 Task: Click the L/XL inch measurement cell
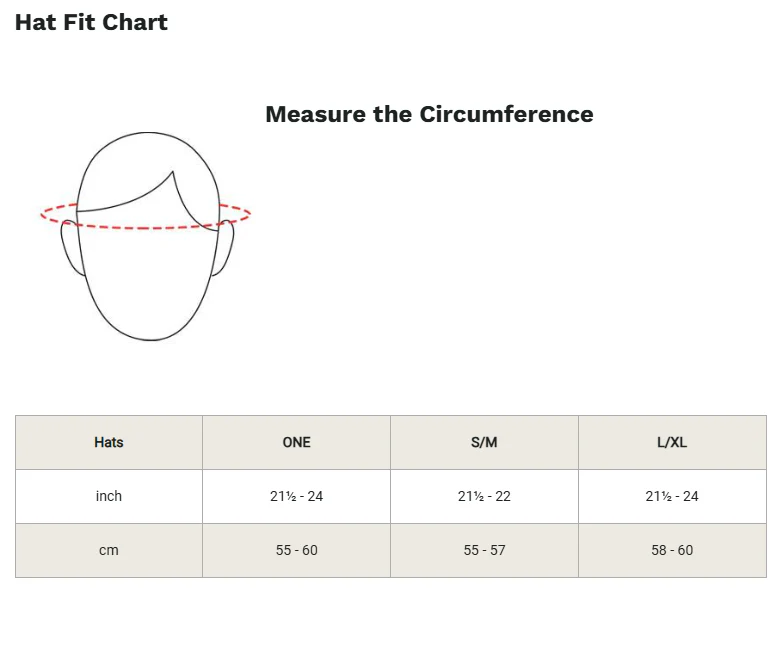click(672, 496)
